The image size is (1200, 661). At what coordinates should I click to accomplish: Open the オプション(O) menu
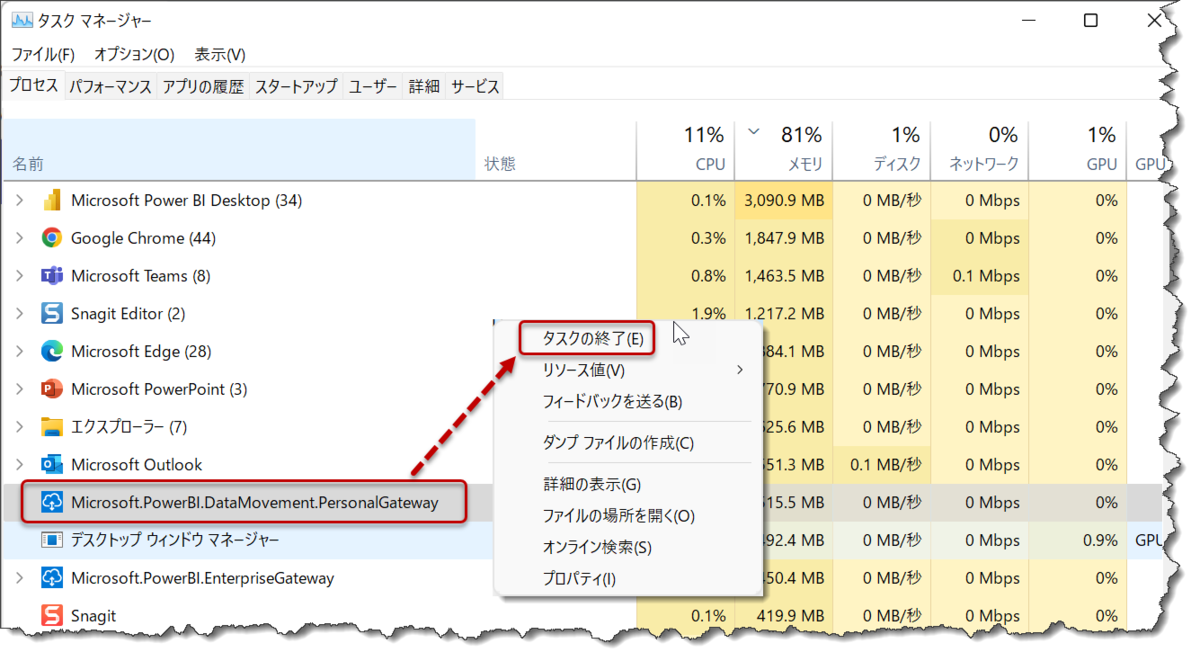click(134, 54)
